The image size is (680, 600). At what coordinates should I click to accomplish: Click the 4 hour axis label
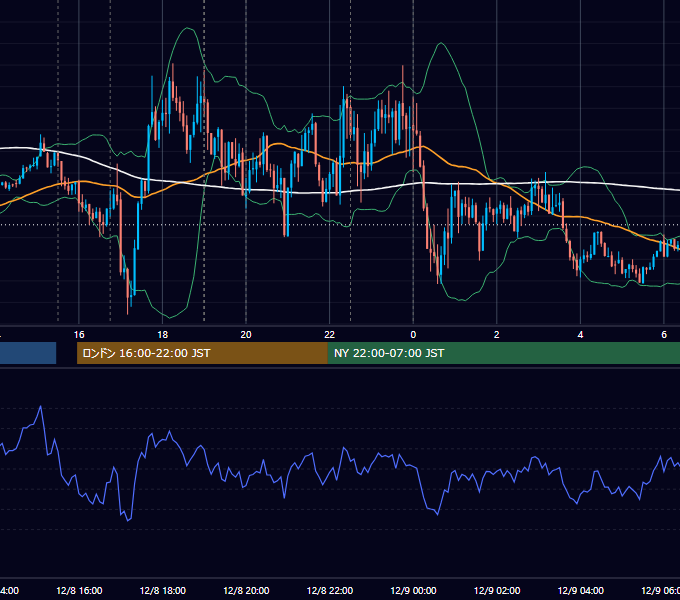(580, 335)
